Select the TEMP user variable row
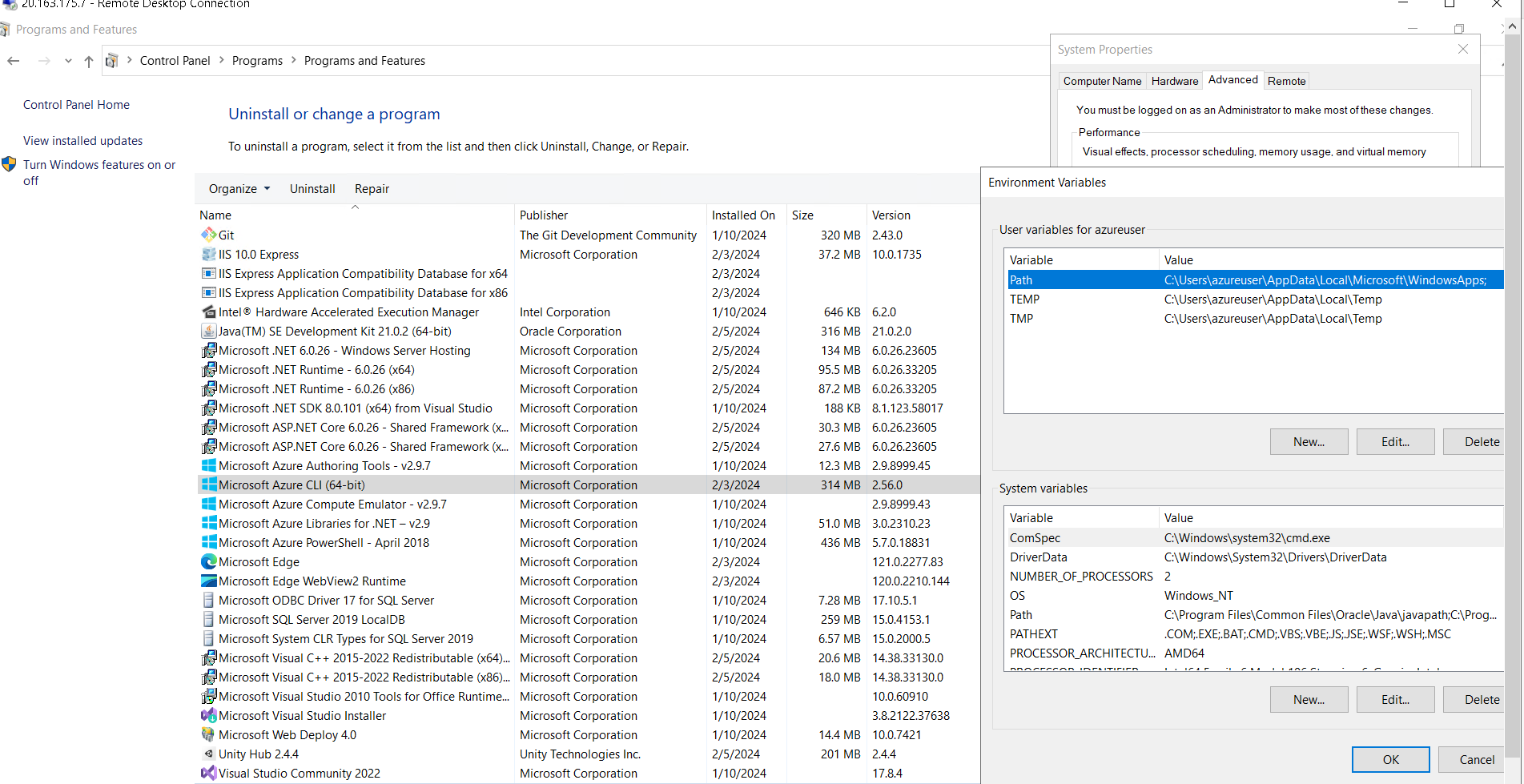 1256,299
